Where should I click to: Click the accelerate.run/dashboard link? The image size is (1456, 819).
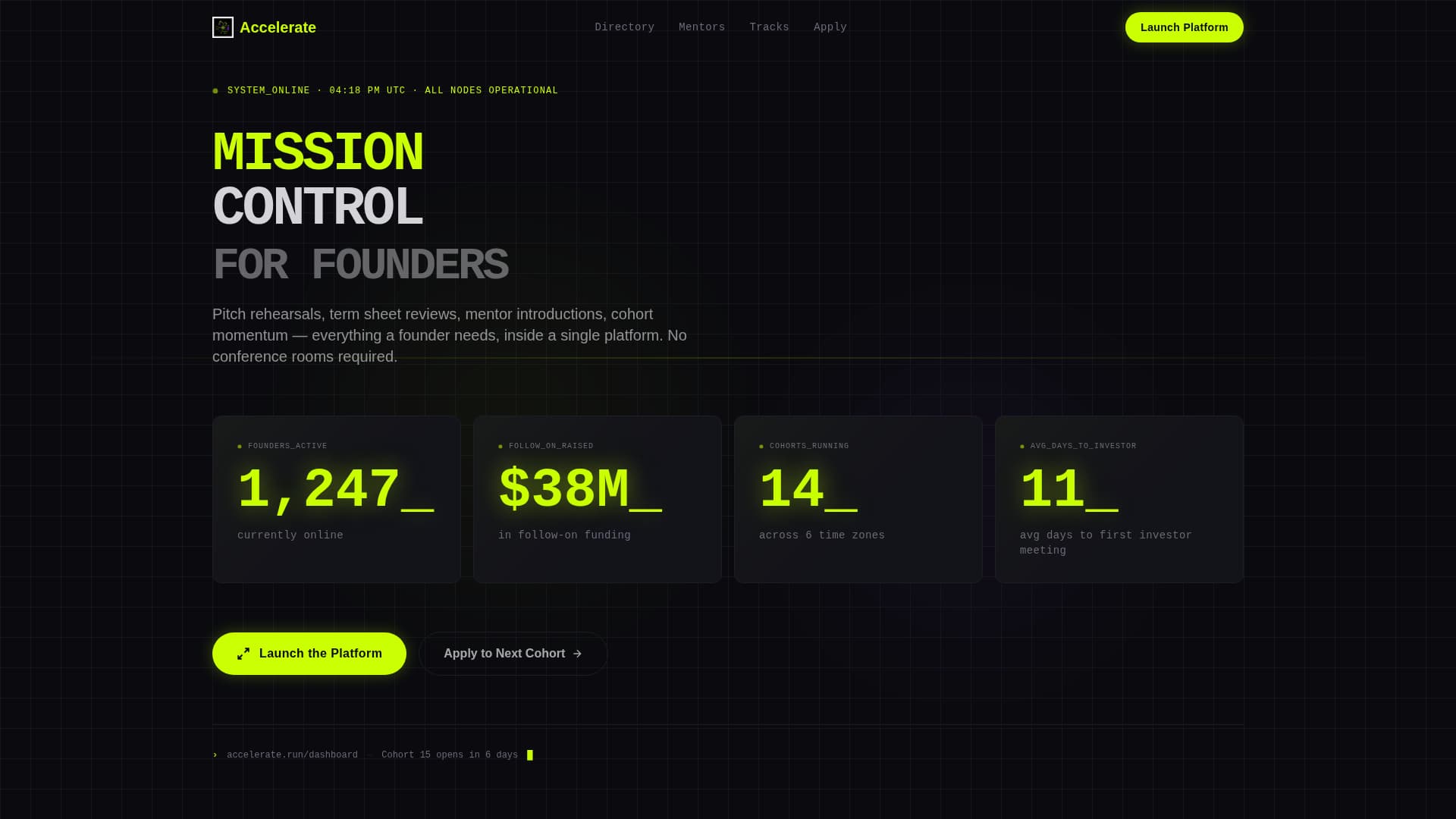point(292,755)
